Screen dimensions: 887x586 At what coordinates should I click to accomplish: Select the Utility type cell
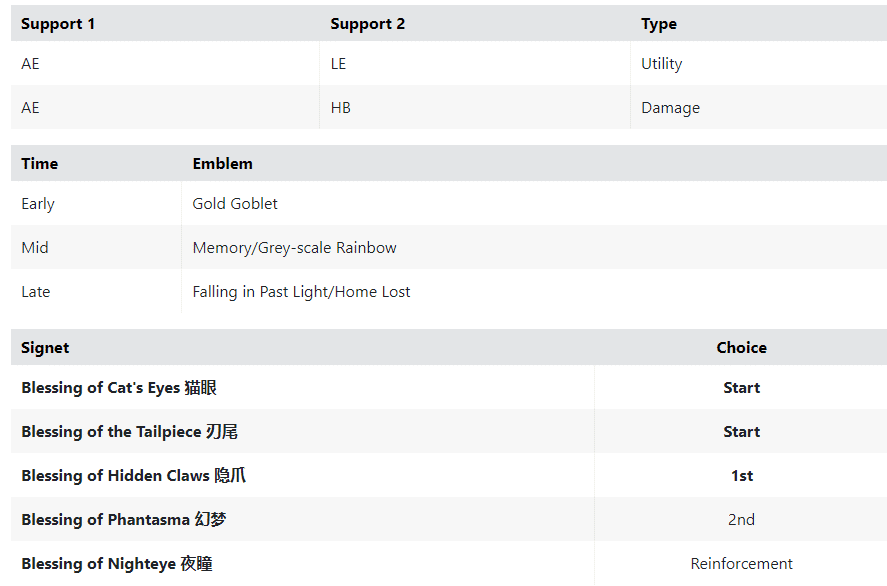click(x=661, y=64)
